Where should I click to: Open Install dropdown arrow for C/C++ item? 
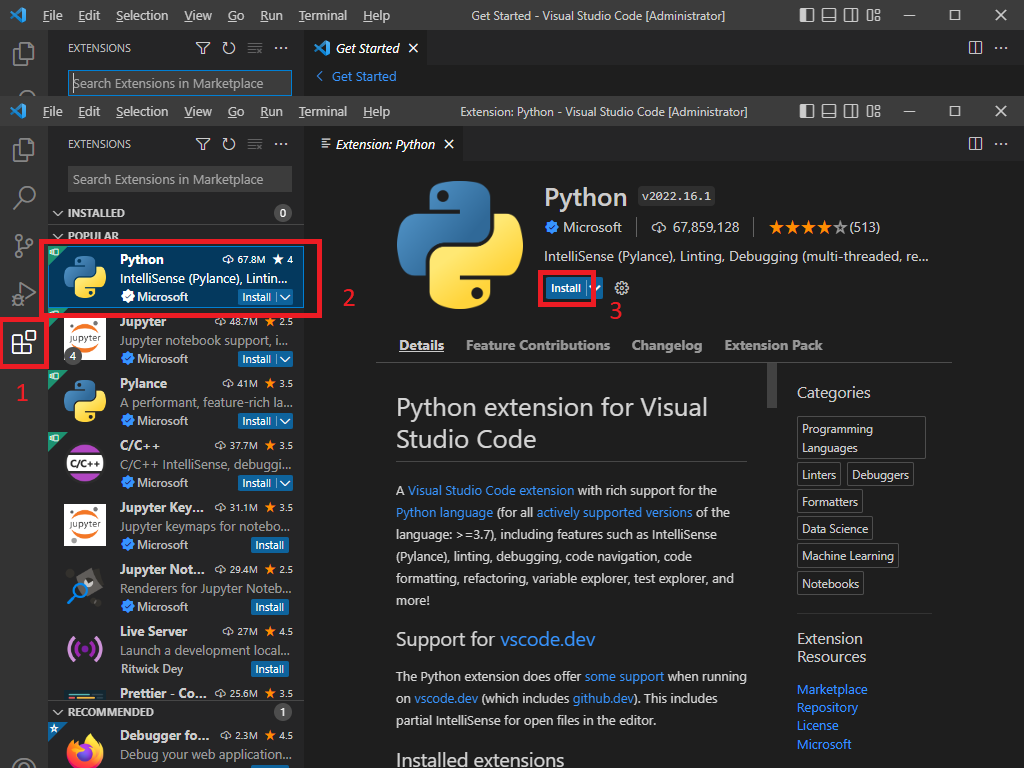click(285, 483)
